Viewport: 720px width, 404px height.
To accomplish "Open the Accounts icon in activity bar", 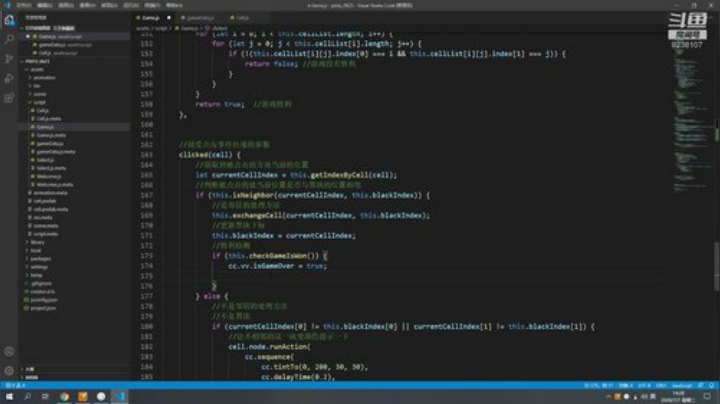I will coord(9,352).
